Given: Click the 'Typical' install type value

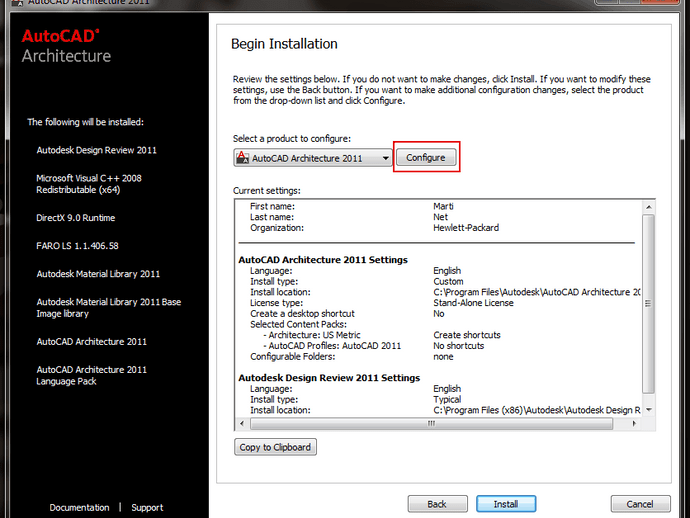Looking at the screenshot, I should (x=447, y=400).
